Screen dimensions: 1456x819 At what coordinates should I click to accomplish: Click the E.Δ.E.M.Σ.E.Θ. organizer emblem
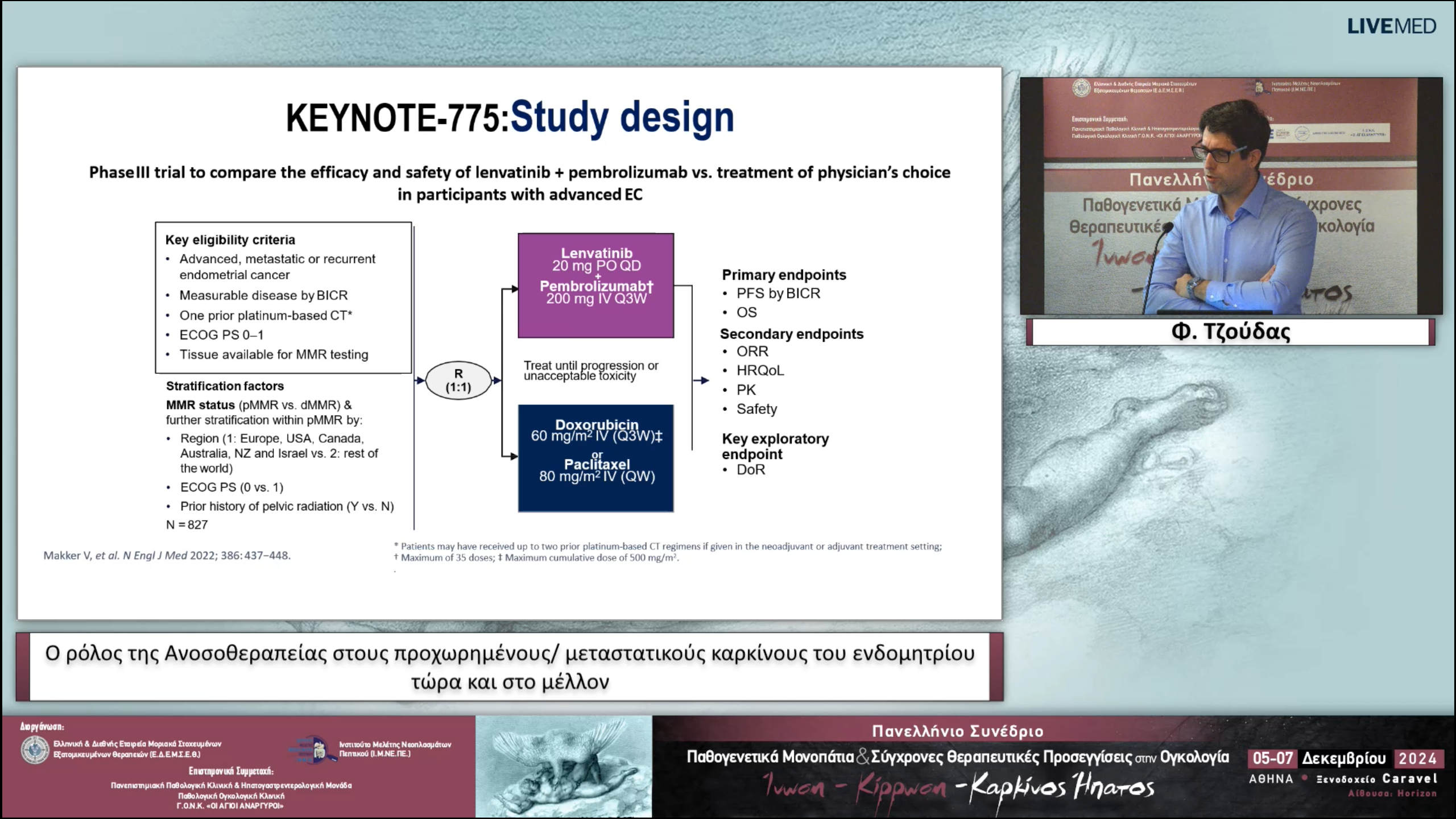[35, 749]
